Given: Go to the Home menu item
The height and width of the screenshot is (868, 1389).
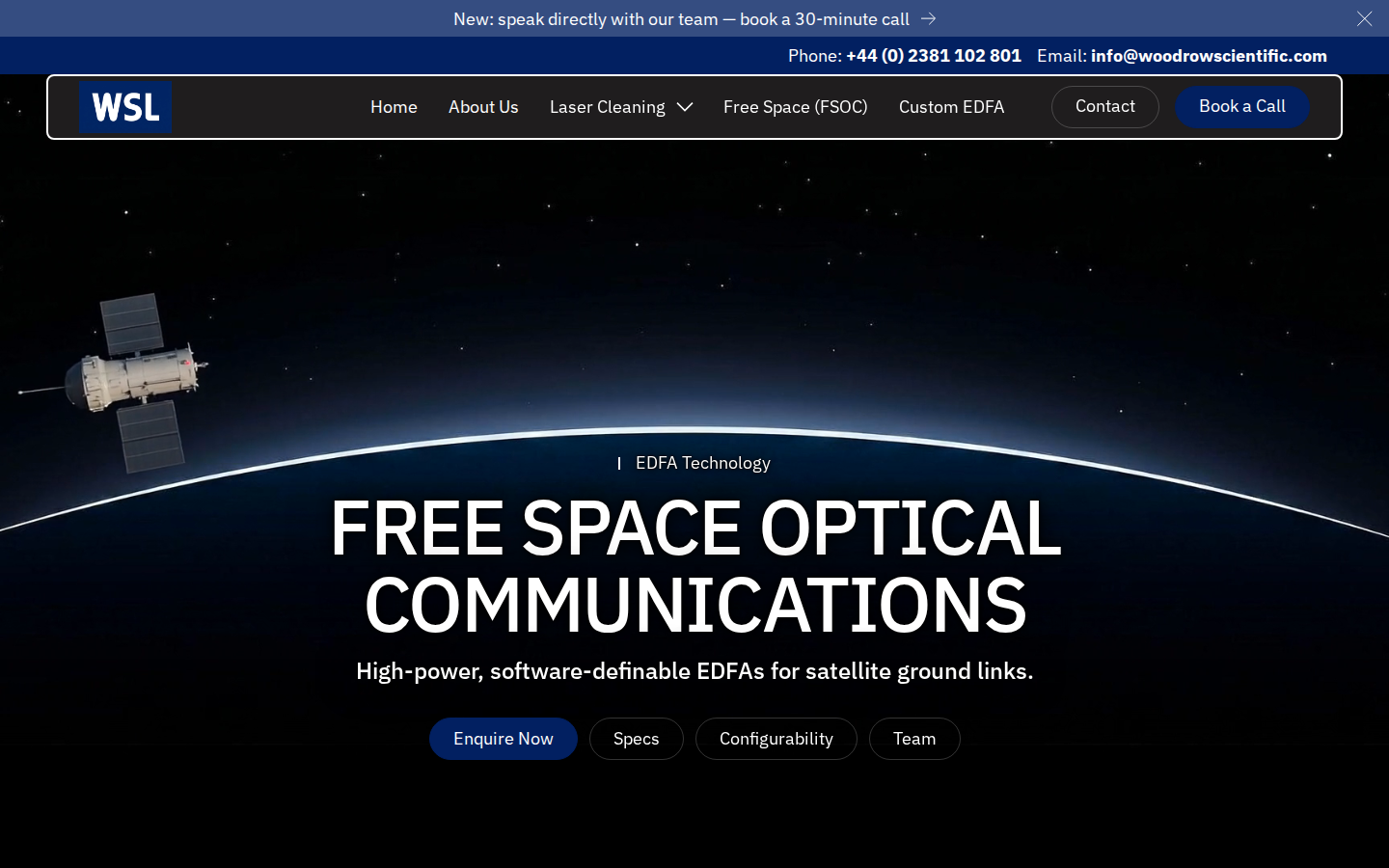Looking at the screenshot, I should (394, 107).
